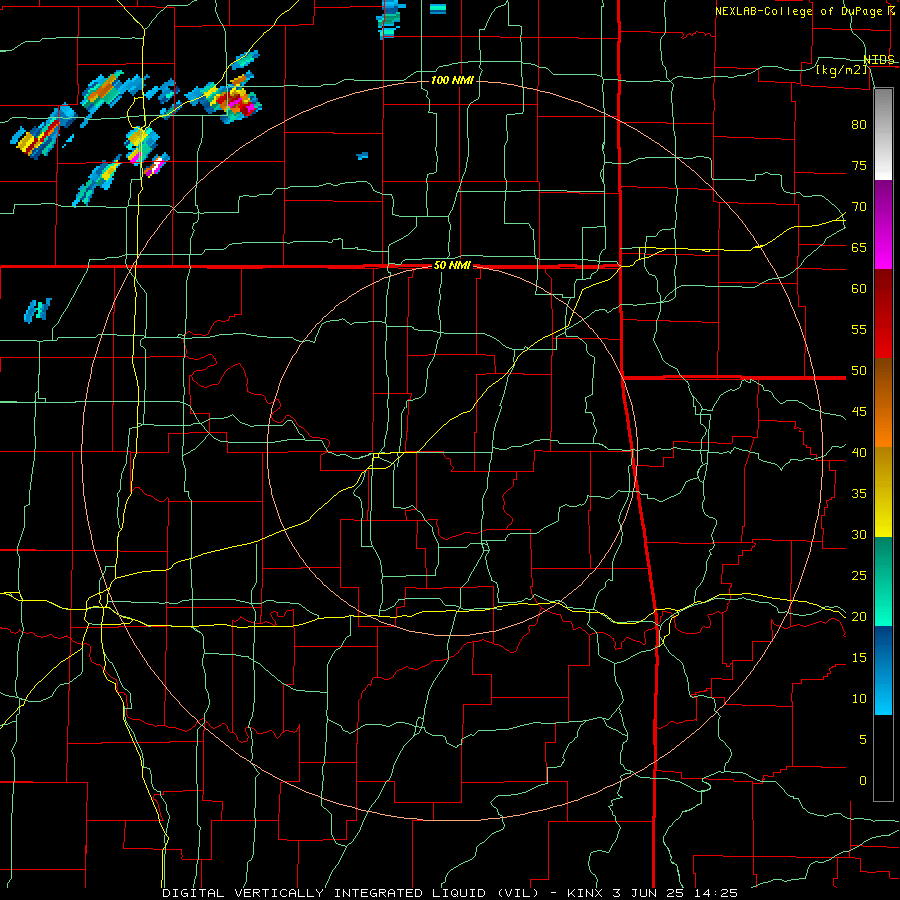Click the 20 value on the legend
This screenshot has height=900, width=900.
click(859, 616)
